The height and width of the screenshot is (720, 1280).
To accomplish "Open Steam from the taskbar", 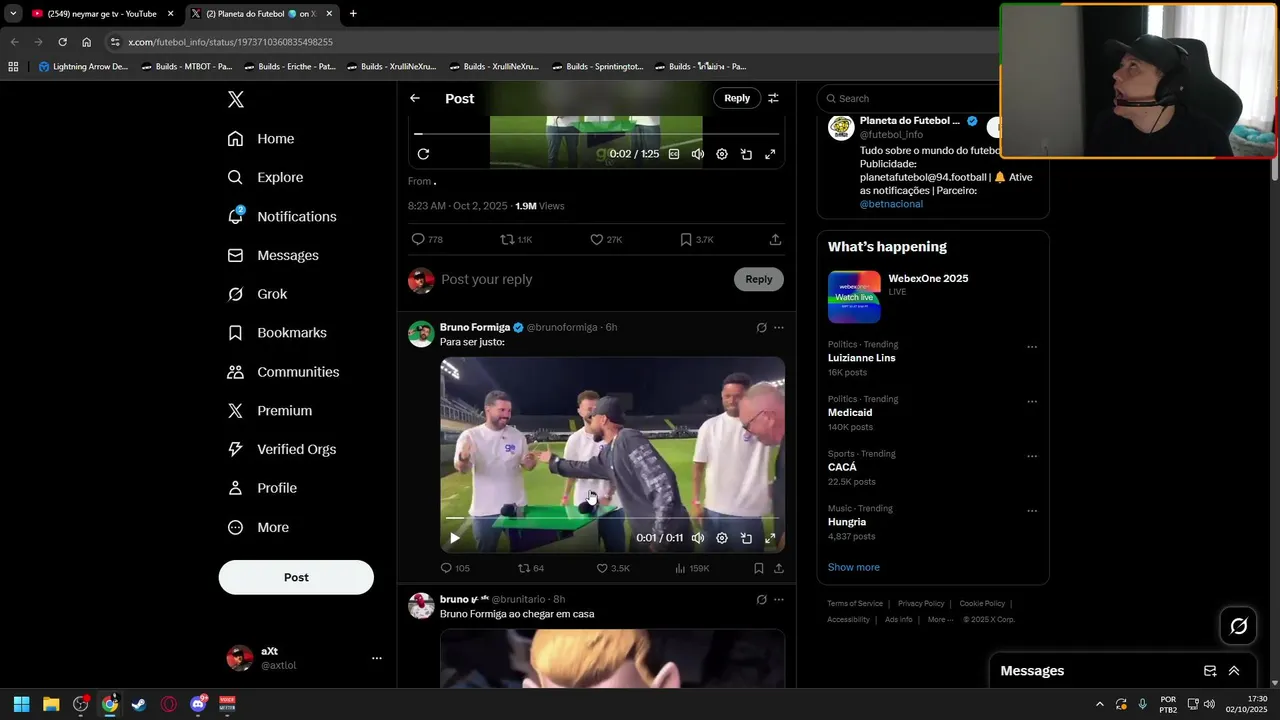I will [139, 704].
